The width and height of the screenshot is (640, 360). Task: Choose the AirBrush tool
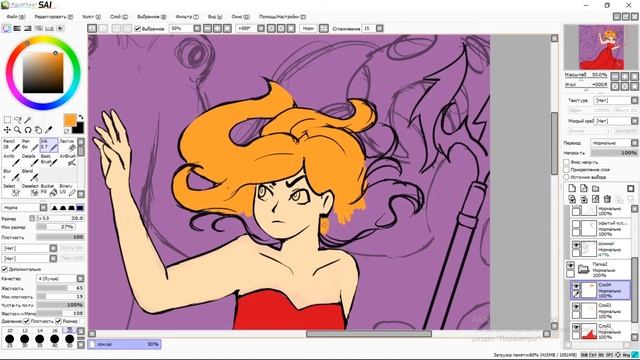tap(68, 160)
